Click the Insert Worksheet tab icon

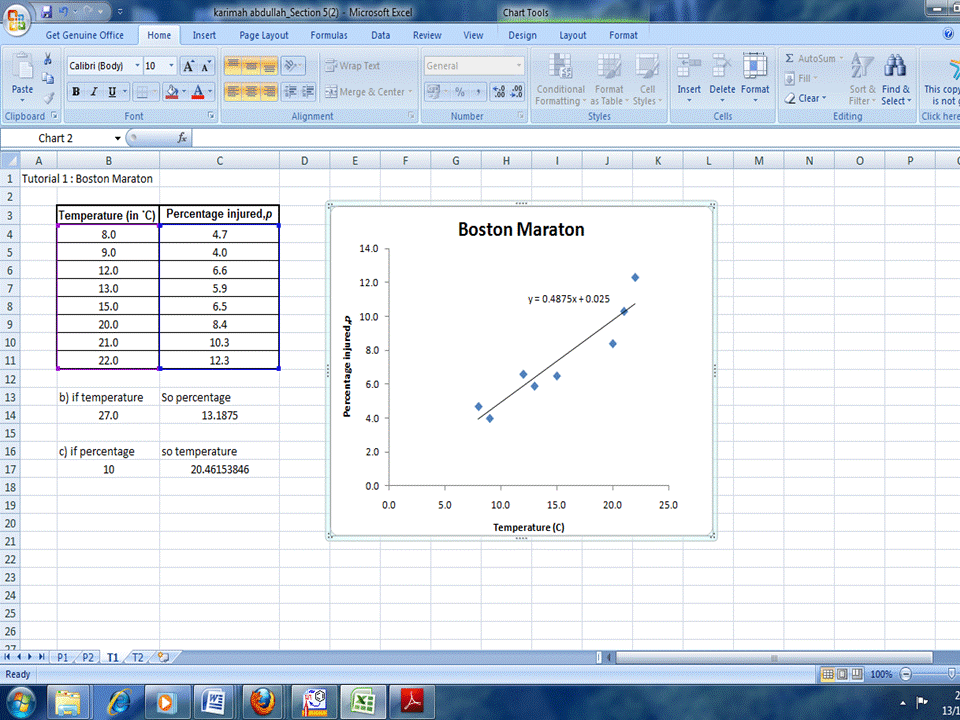point(163,657)
